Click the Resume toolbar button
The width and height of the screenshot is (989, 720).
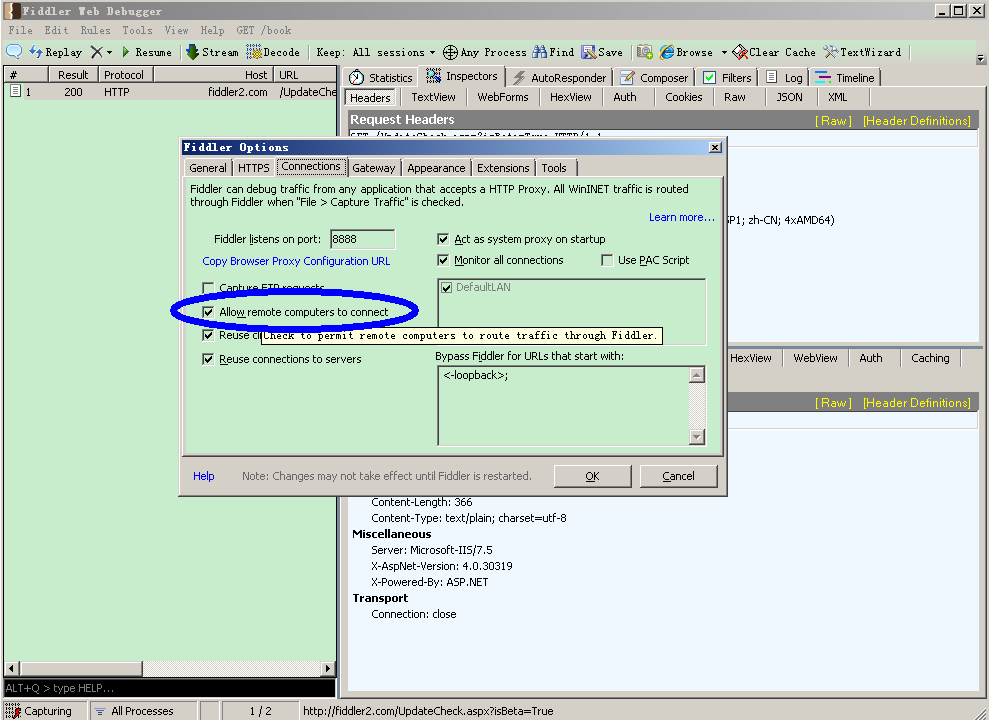147,52
